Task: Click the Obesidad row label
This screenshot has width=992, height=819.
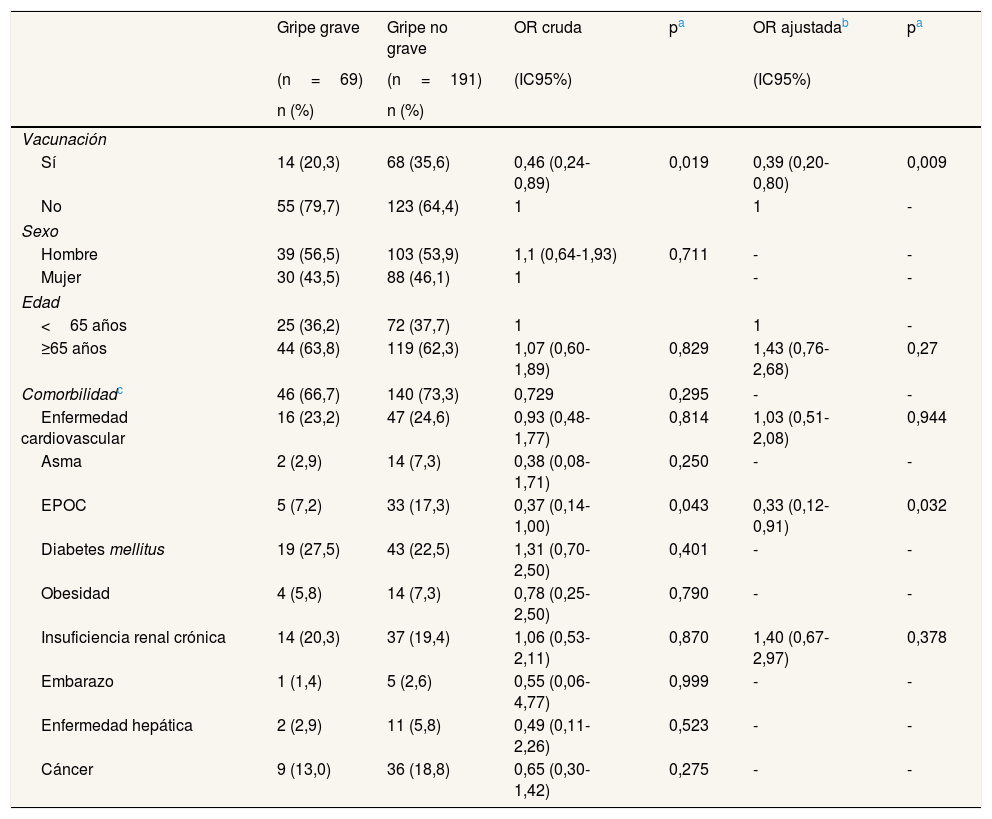Action: coord(75,593)
